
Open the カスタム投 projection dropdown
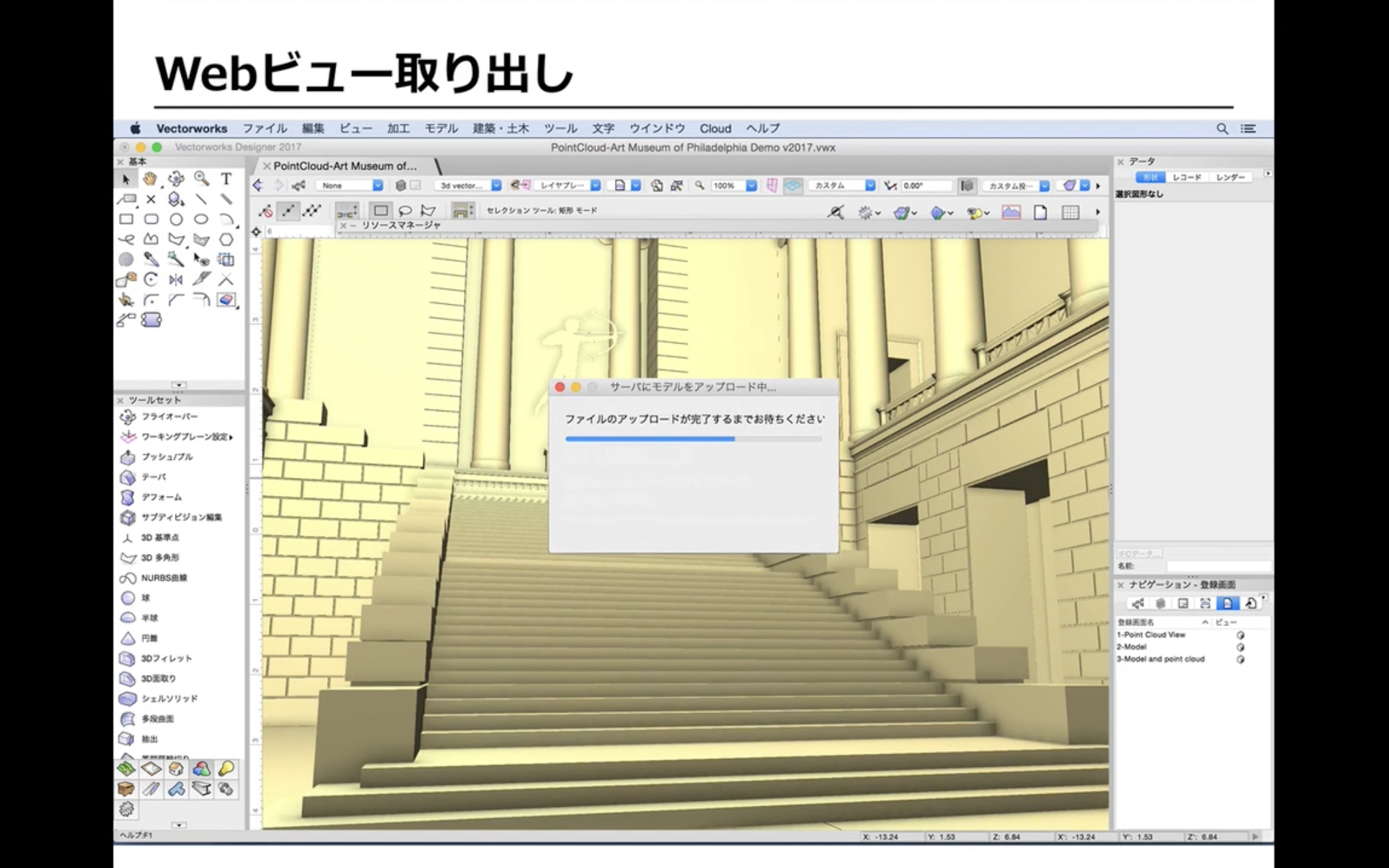pos(1016,185)
